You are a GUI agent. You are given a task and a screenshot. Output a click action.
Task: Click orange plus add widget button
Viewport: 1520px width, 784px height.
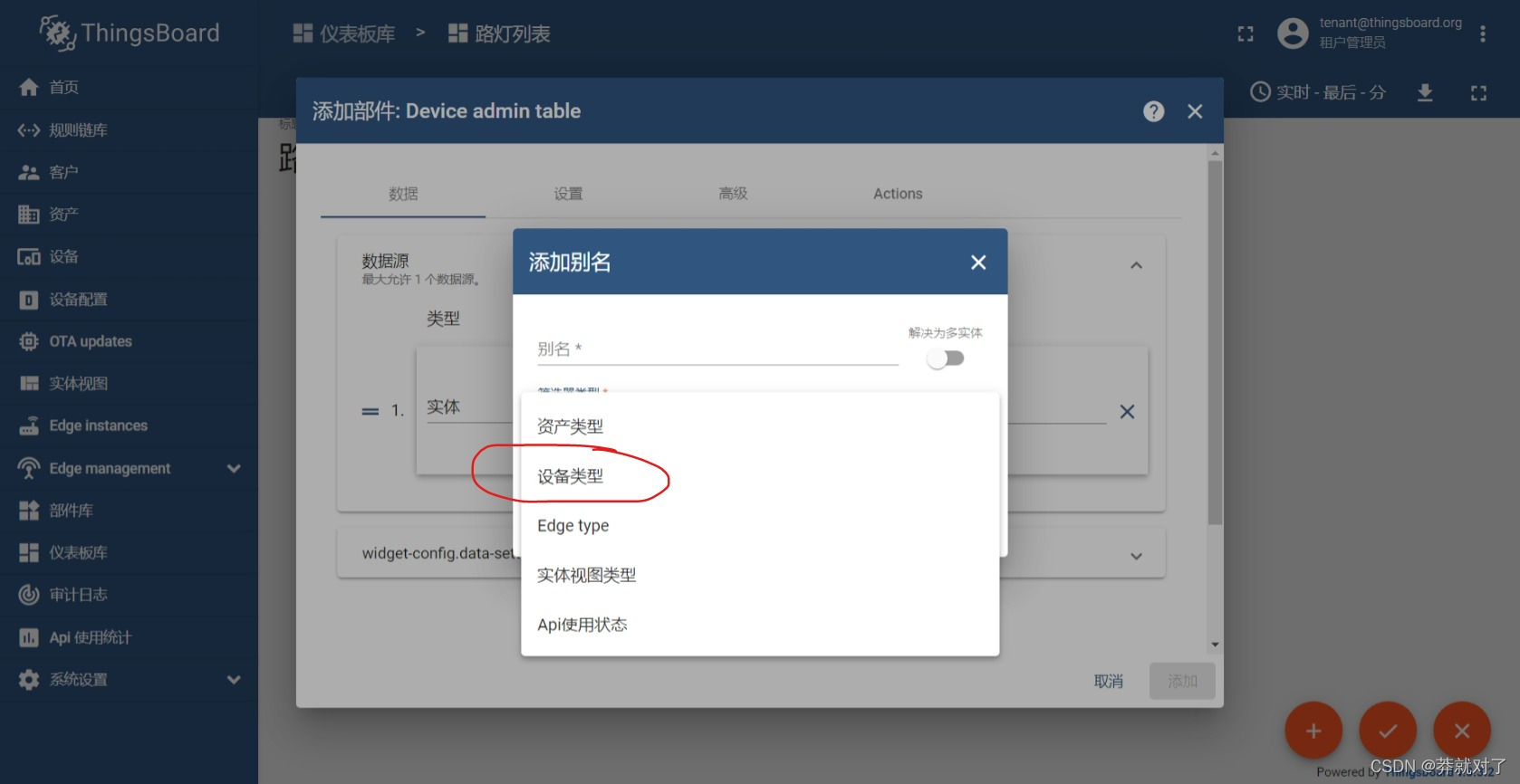1313,731
